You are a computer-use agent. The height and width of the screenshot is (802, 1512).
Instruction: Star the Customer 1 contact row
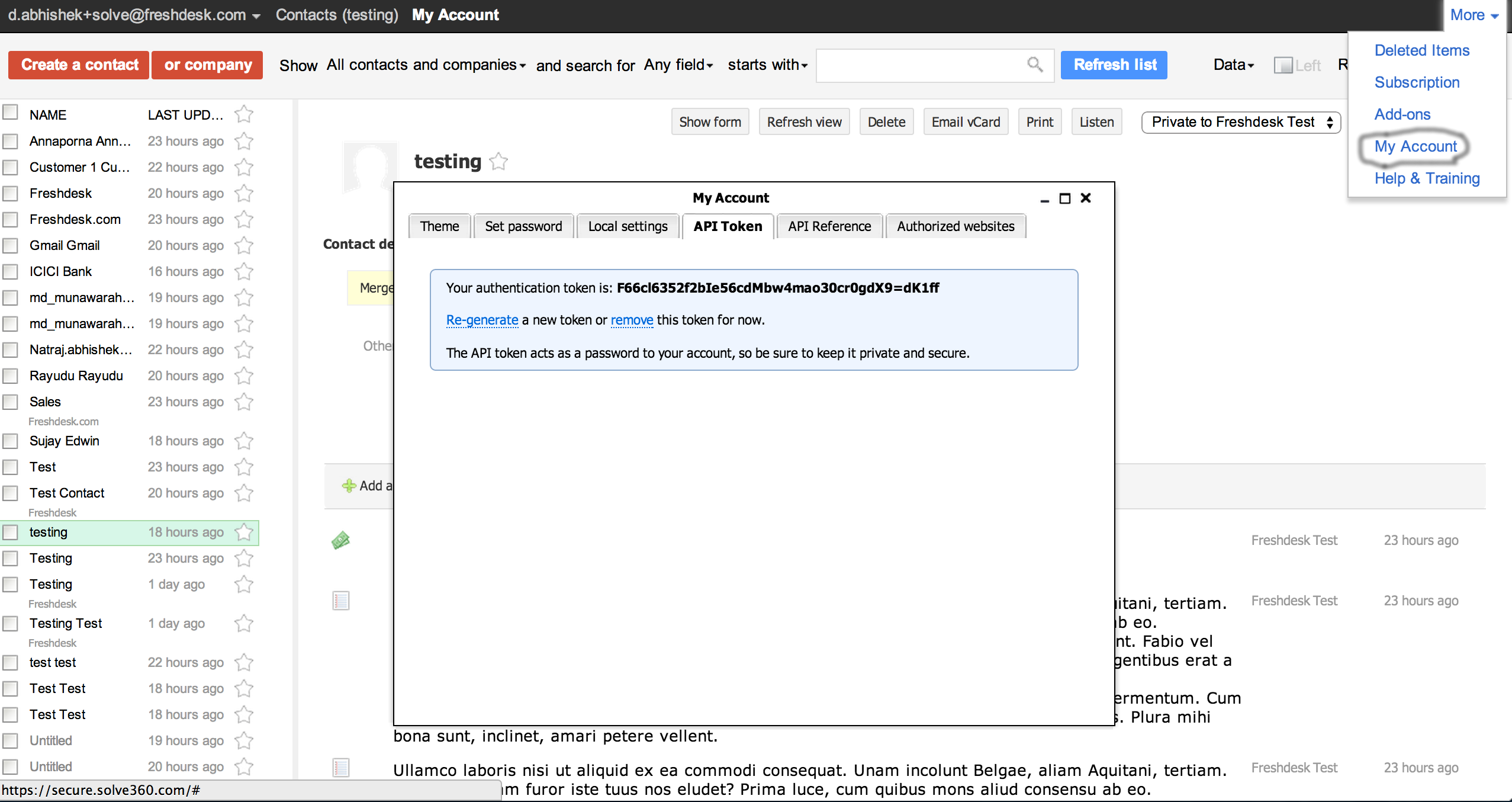[x=244, y=167]
